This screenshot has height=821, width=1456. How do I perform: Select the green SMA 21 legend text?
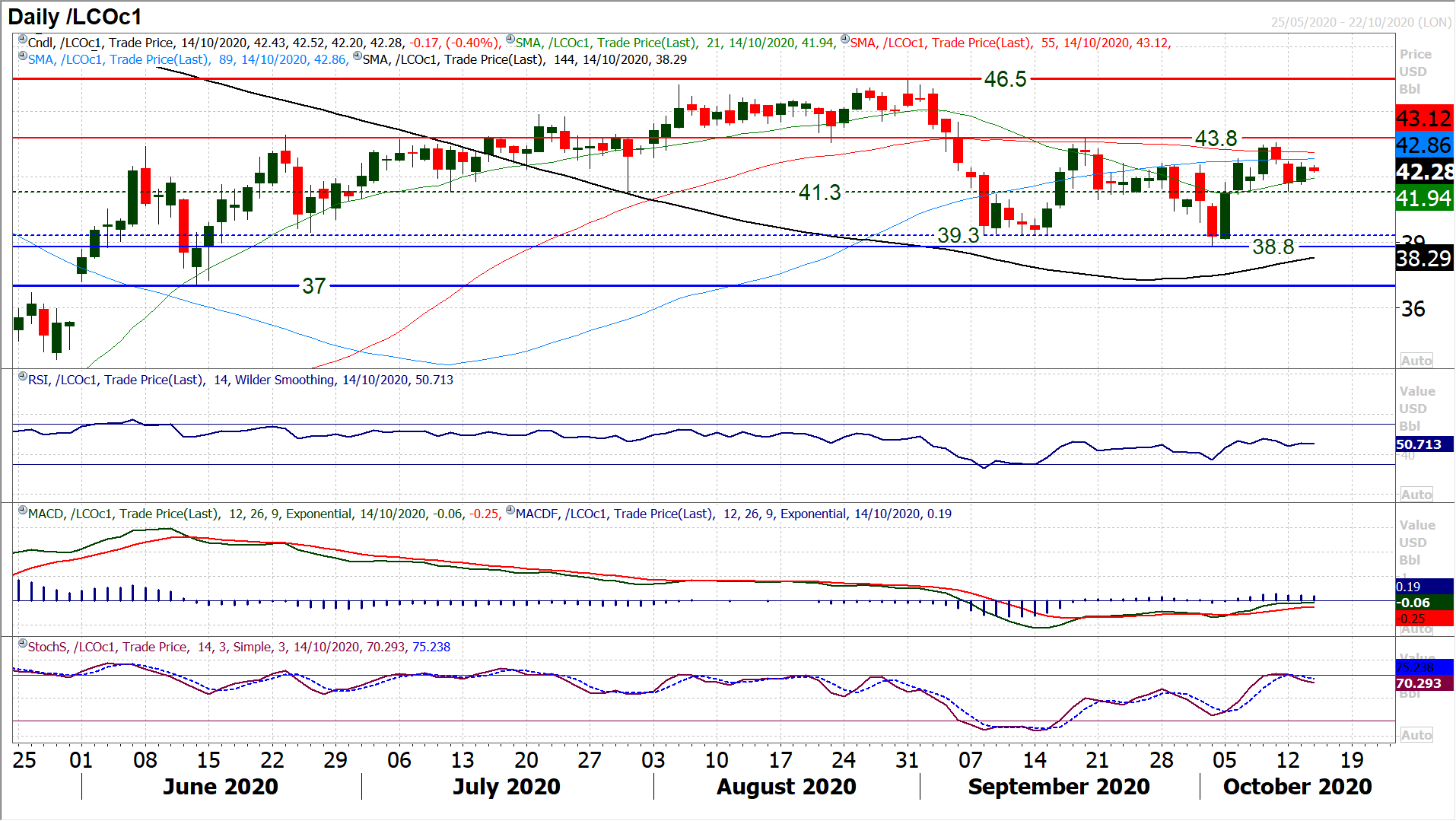tap(676, 43)
